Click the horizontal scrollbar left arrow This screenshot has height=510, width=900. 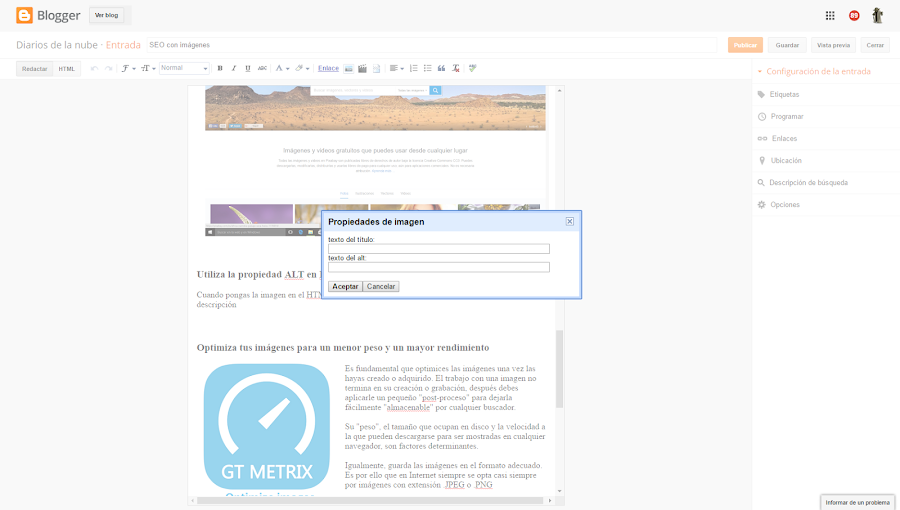point(192,501)
